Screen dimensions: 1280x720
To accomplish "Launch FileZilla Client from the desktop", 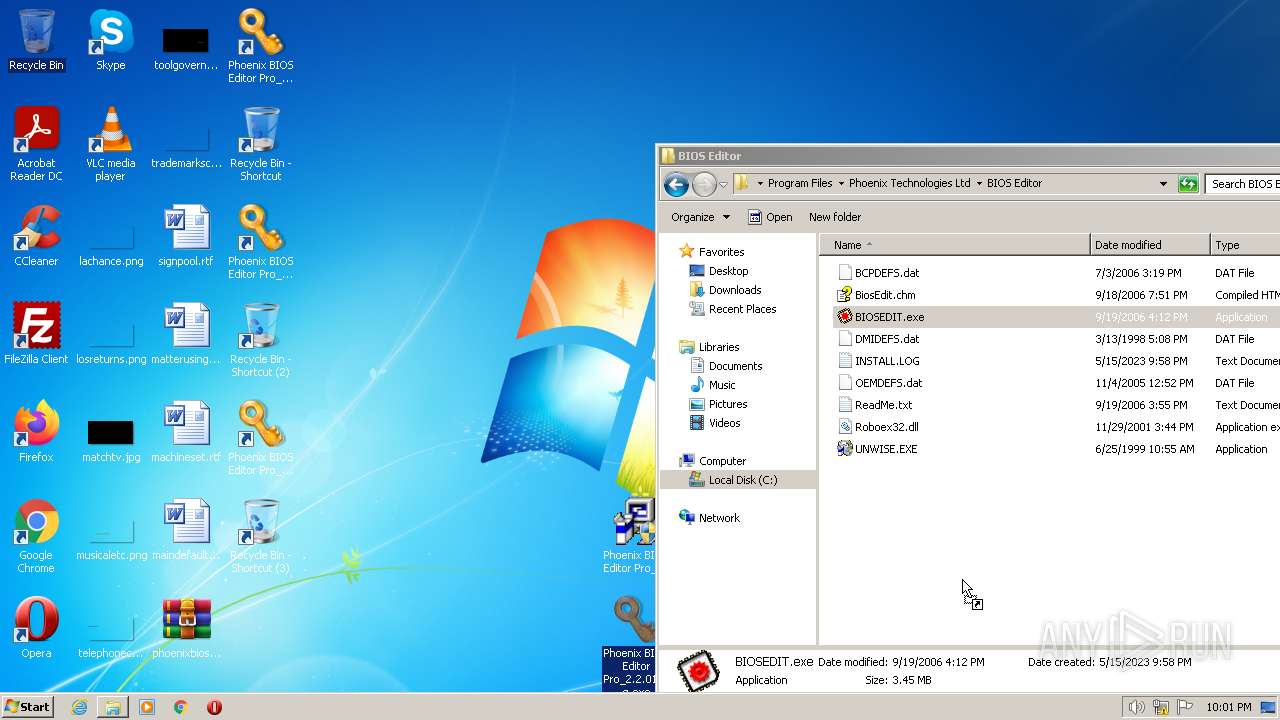I will pos(36,334).
